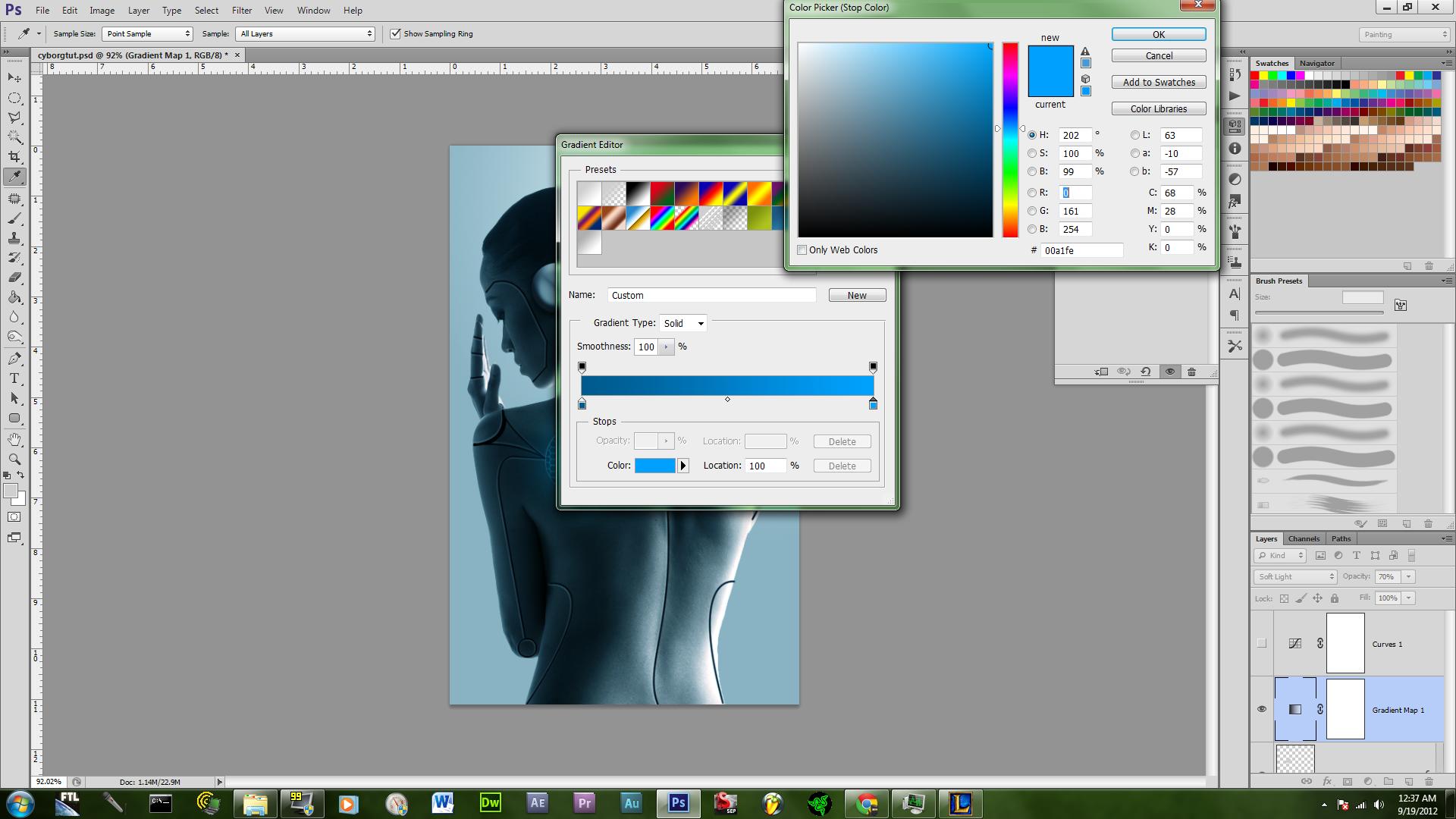Select the Paint Bucket tool
This screenshot has width=1456, height=819.
(x=14, y=297)
